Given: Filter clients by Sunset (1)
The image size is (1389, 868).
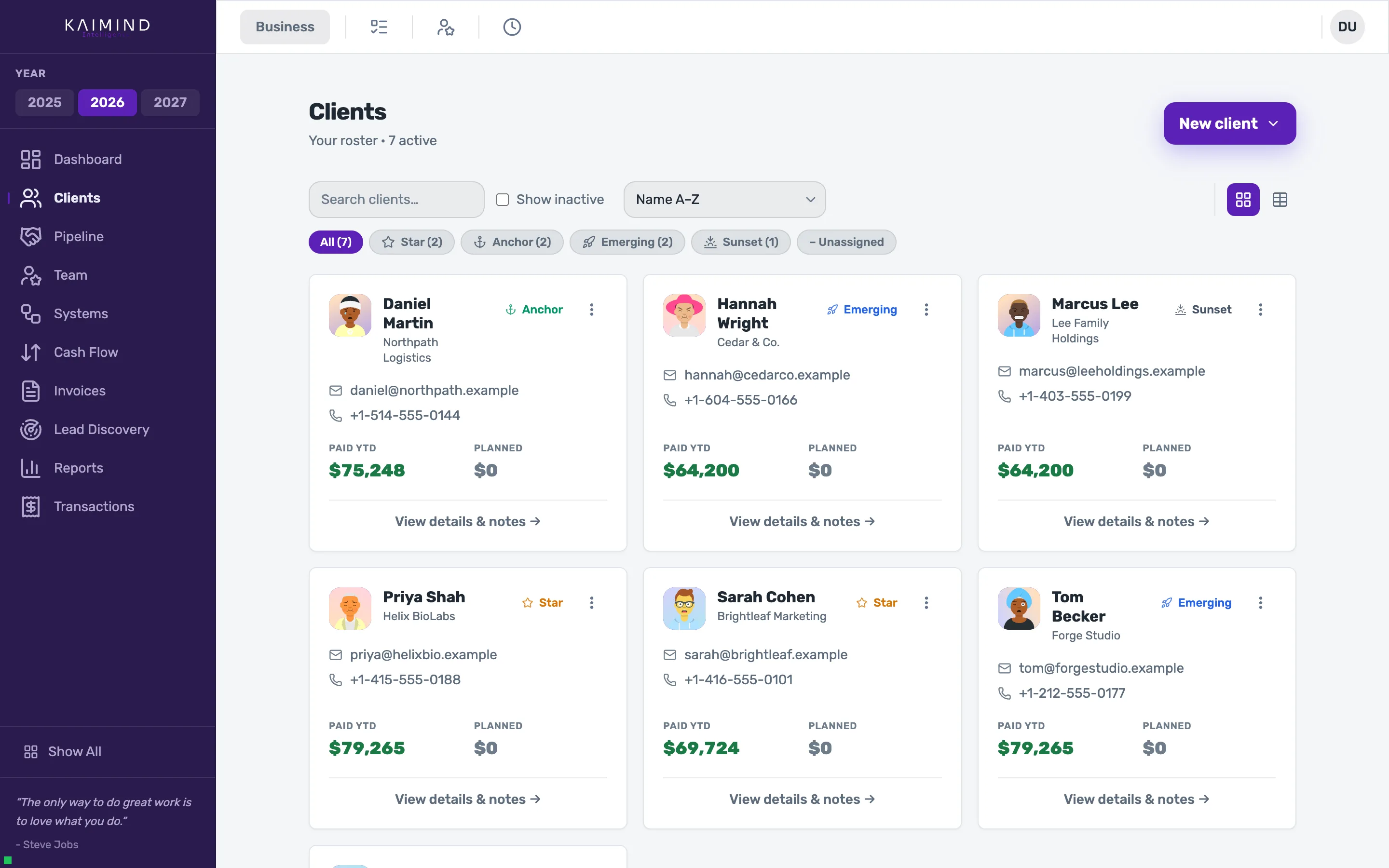Looking at the screenshot, I should pos(741,242).
